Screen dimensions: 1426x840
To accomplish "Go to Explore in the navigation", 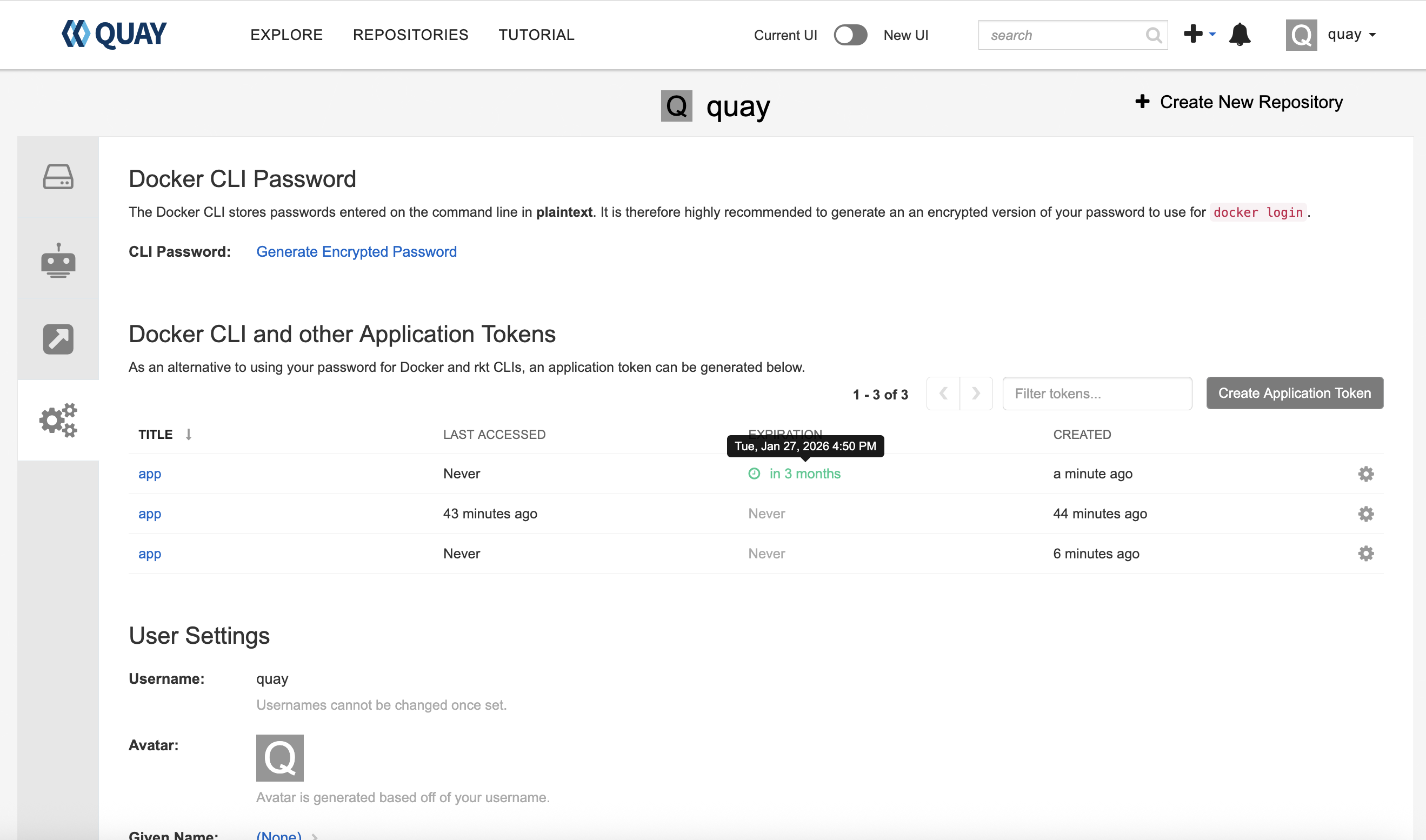I will 286,35.
